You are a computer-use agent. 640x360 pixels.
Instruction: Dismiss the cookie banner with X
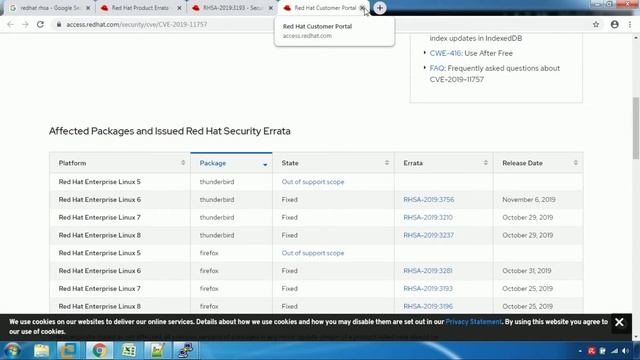[x=619, y=322]
